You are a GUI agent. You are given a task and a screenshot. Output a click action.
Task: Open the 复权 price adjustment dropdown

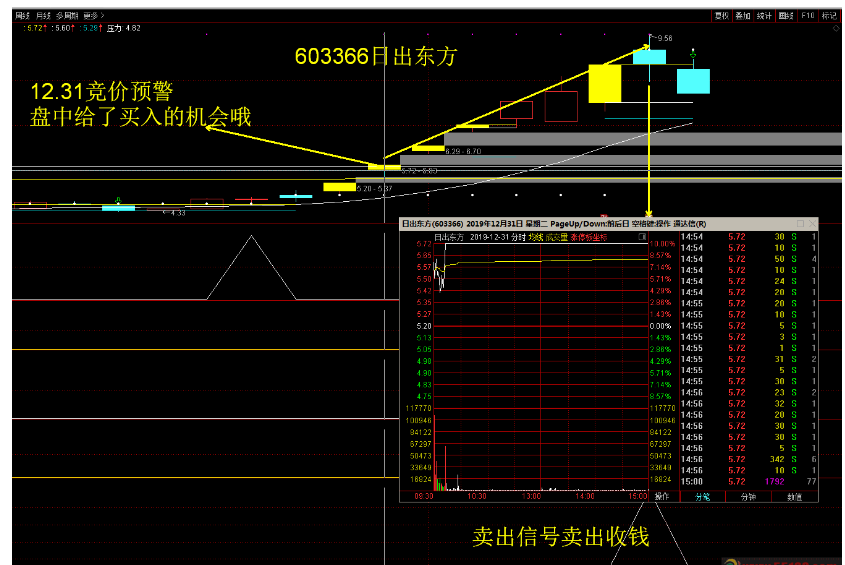(x=721, y=16)
